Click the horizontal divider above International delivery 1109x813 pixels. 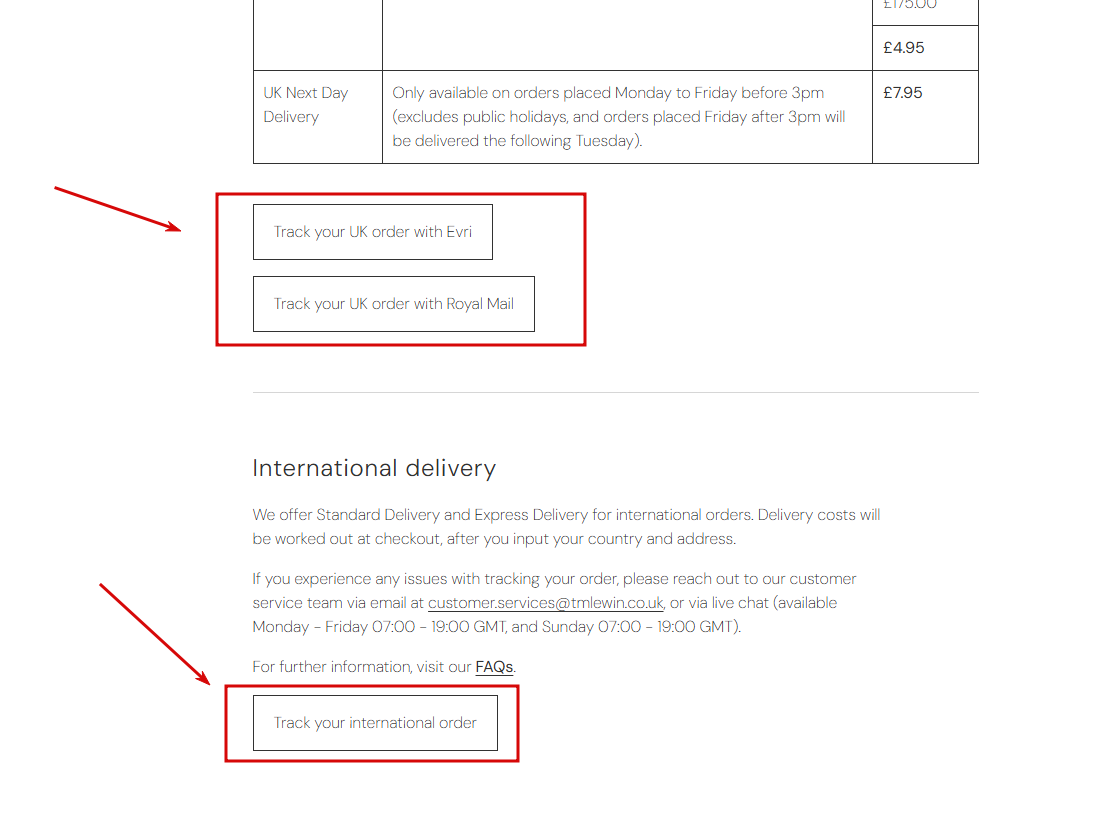[615, 392]
